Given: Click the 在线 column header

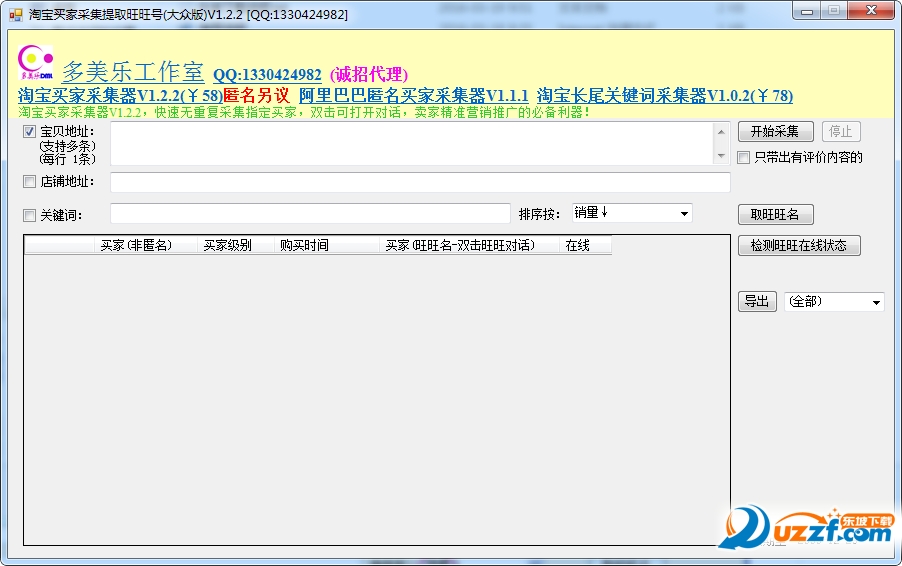Looking at the screenshot, I should pyautogui.click(x=585, y=246).
